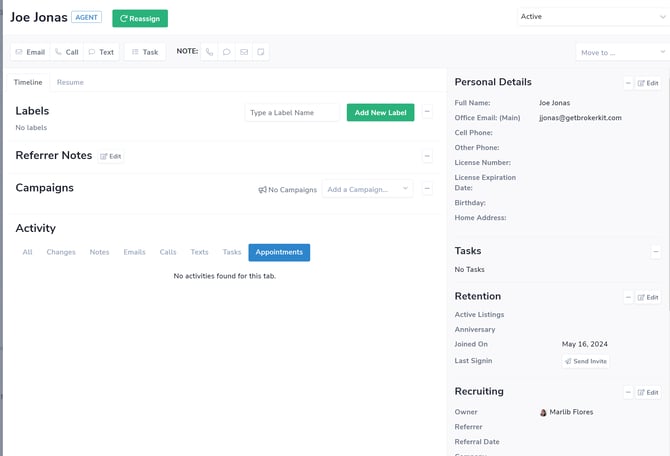The image size is (670, 456).
Task: Open the 'Add a Campaign' dropdown
Action: pyautogui.click(x=367, y=189)
